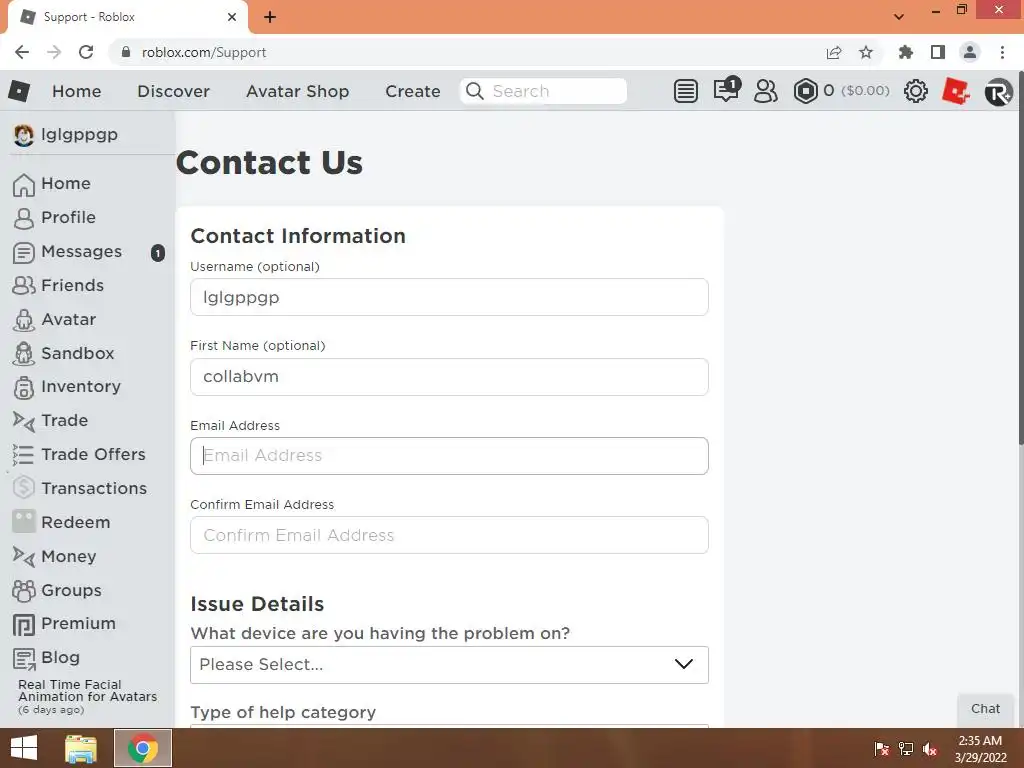Click the Messages unread count badge
This screenshot has height=768, width=1024.
point(157,253)
